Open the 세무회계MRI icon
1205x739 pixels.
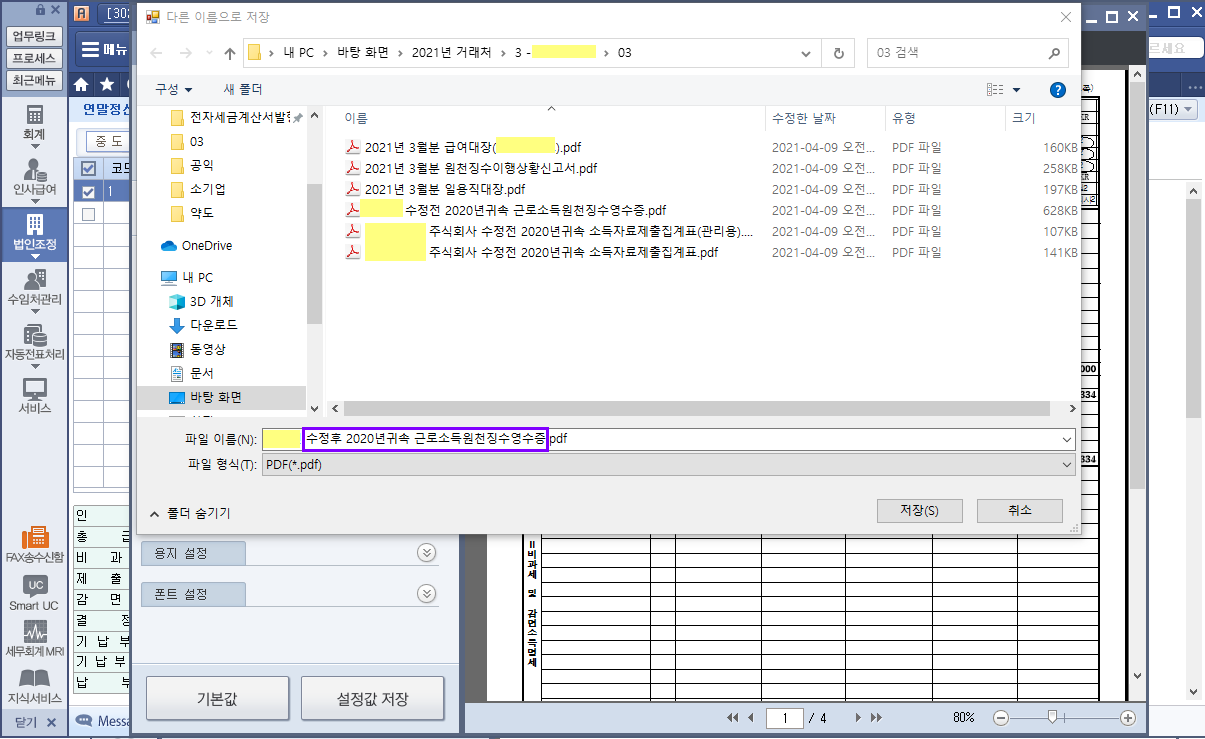pyautogui.click(x=34, y=636)
